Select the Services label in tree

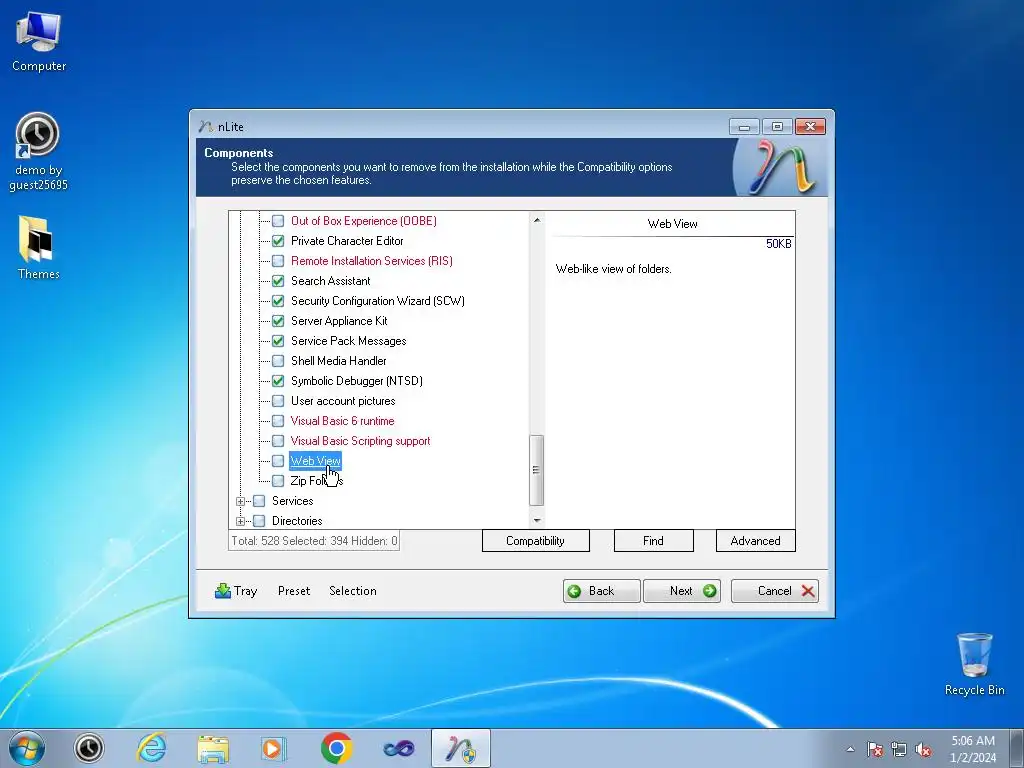click(x=293, y=501)
